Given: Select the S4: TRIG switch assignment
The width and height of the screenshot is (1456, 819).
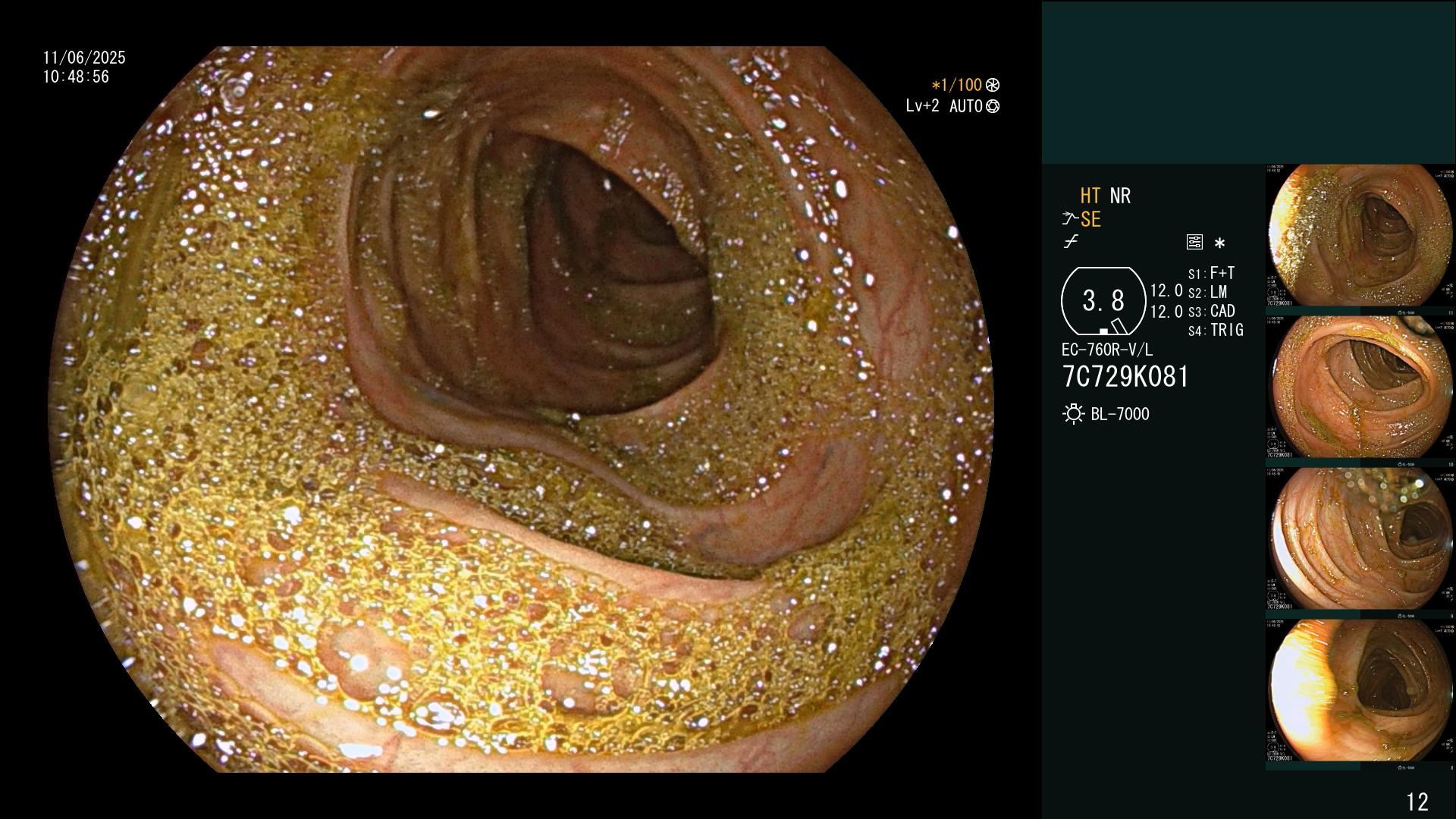Looking at the screenshot, I should pyautogui.click(x=1216, y=331).
